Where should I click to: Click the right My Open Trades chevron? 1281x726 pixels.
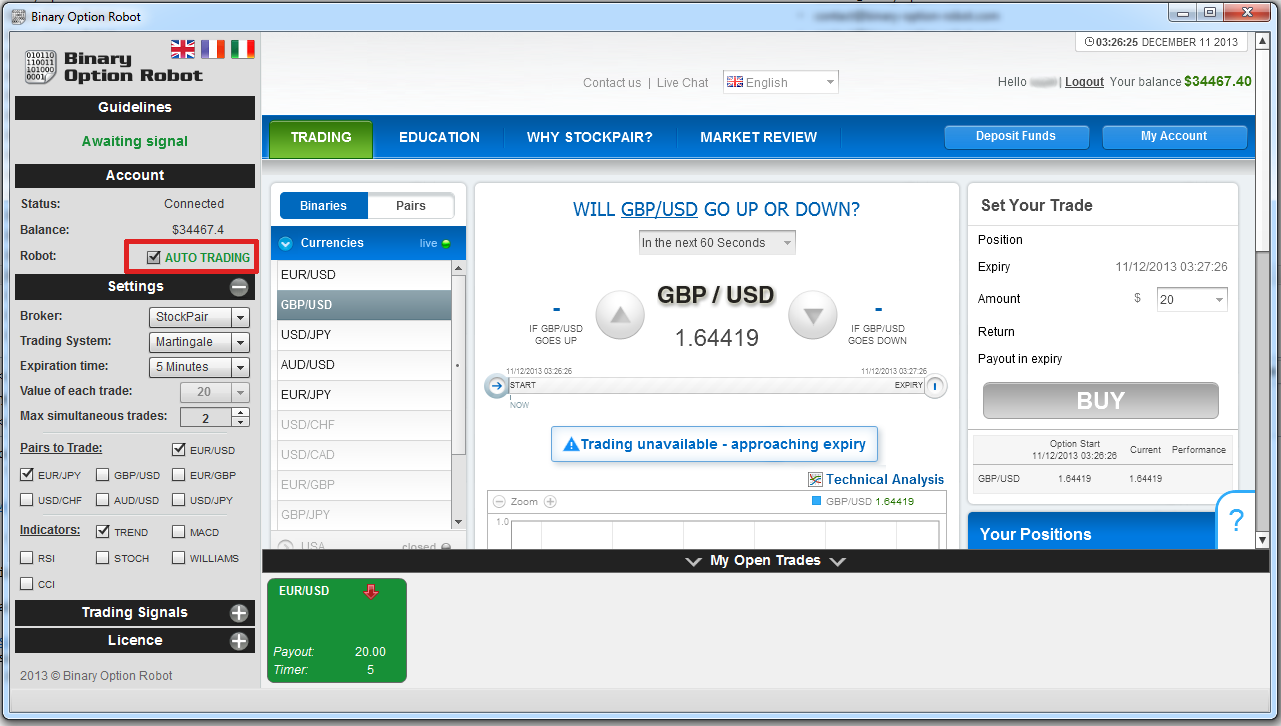(838, 562)
